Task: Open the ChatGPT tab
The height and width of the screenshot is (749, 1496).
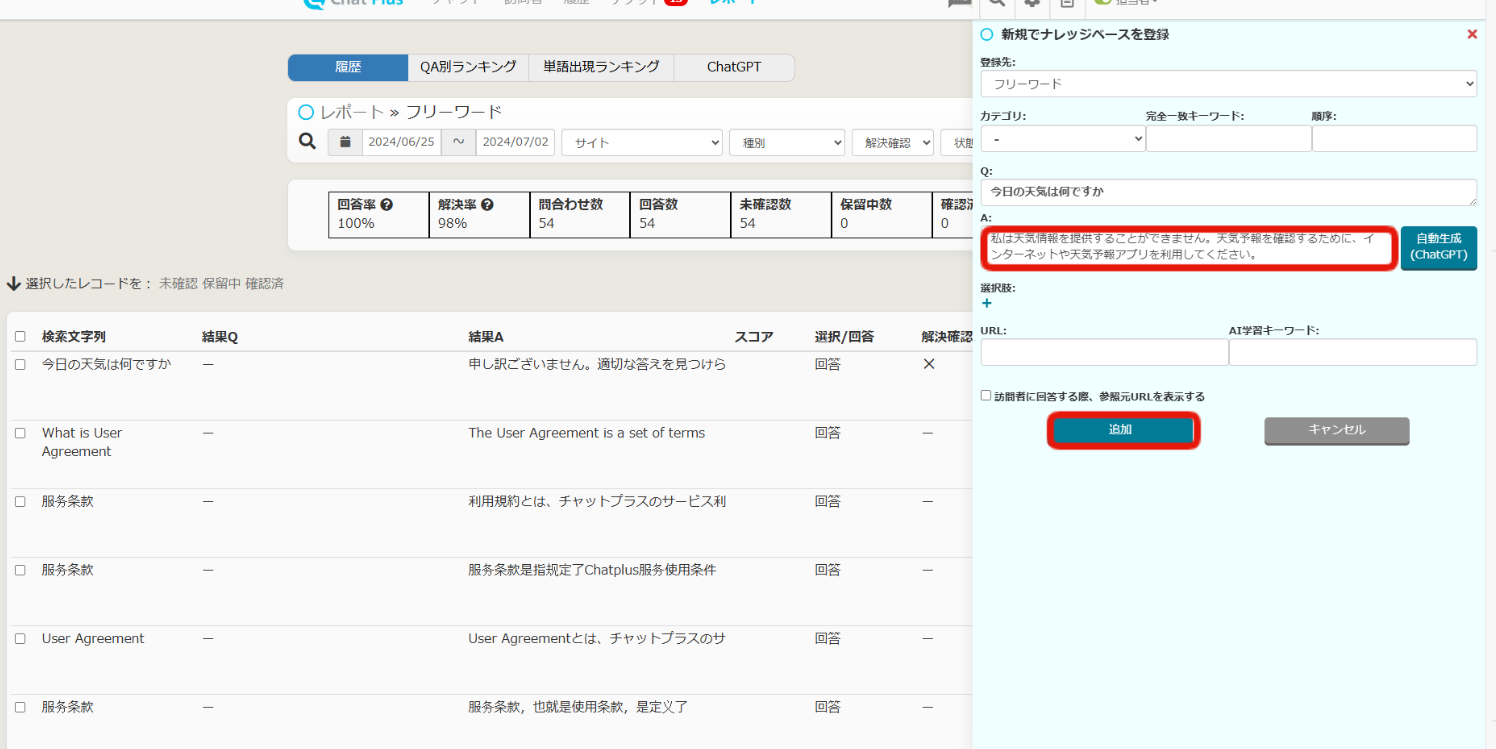Action: (x=733, y=67)
